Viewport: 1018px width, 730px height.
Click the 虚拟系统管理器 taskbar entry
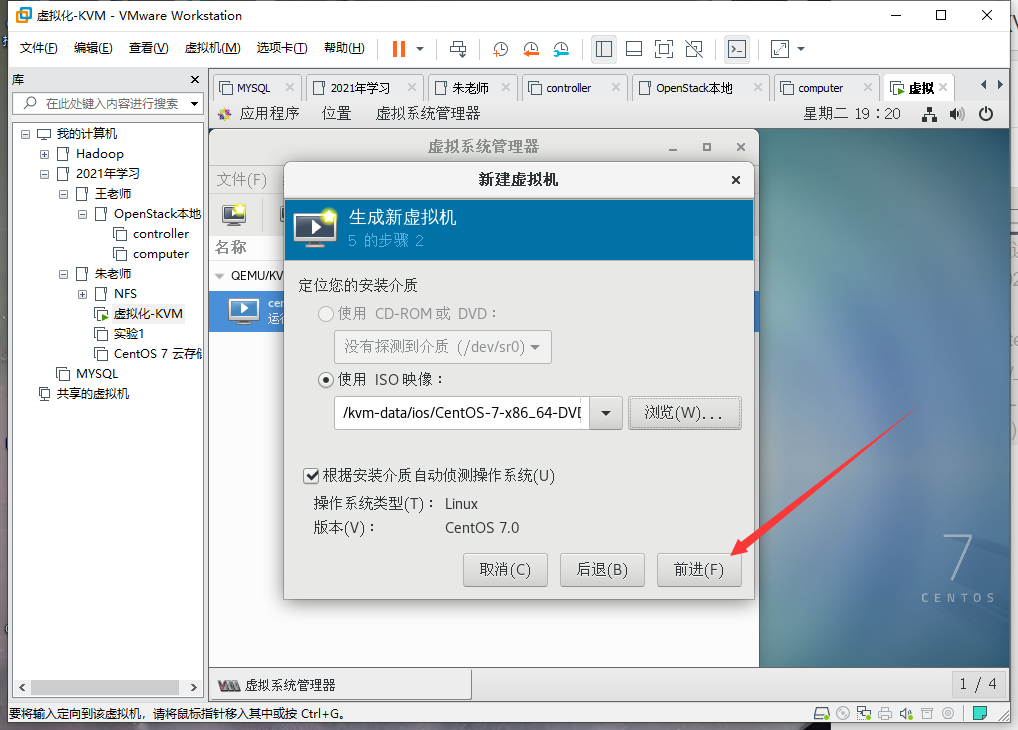341,685
